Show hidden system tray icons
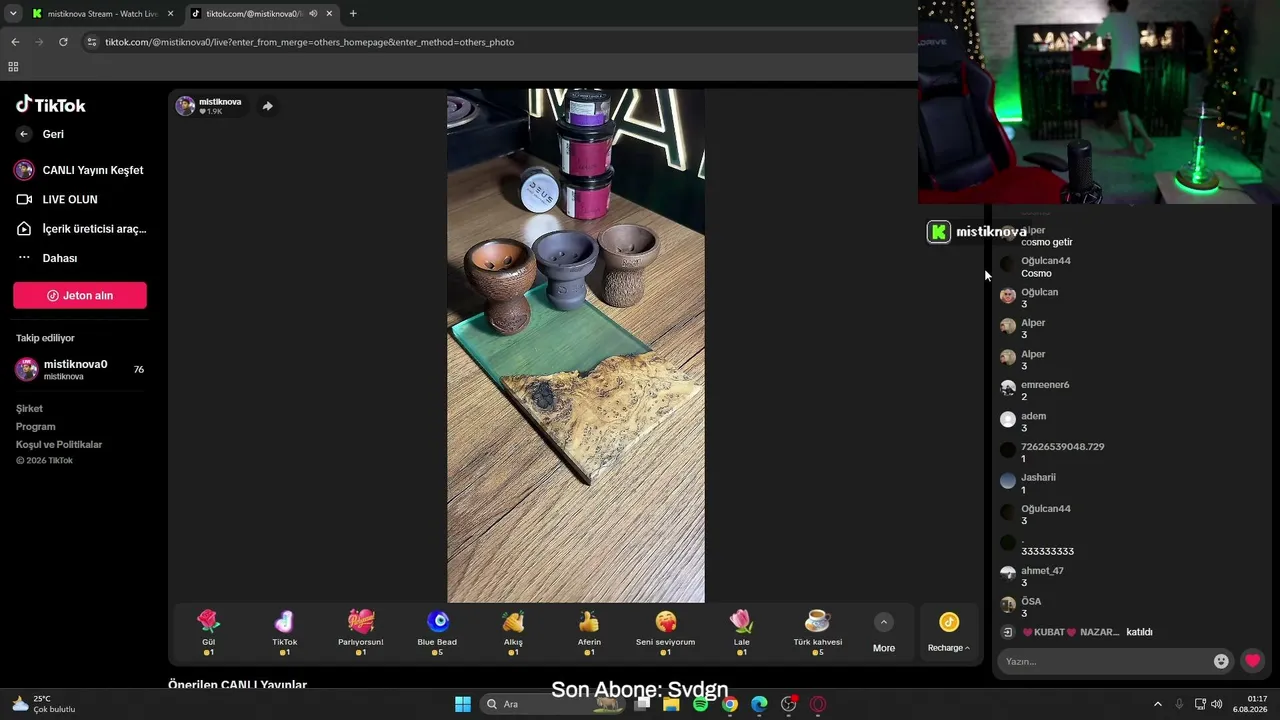Image resolution: width=1280 pixels, height=720 pixels. pos(1158,704)
